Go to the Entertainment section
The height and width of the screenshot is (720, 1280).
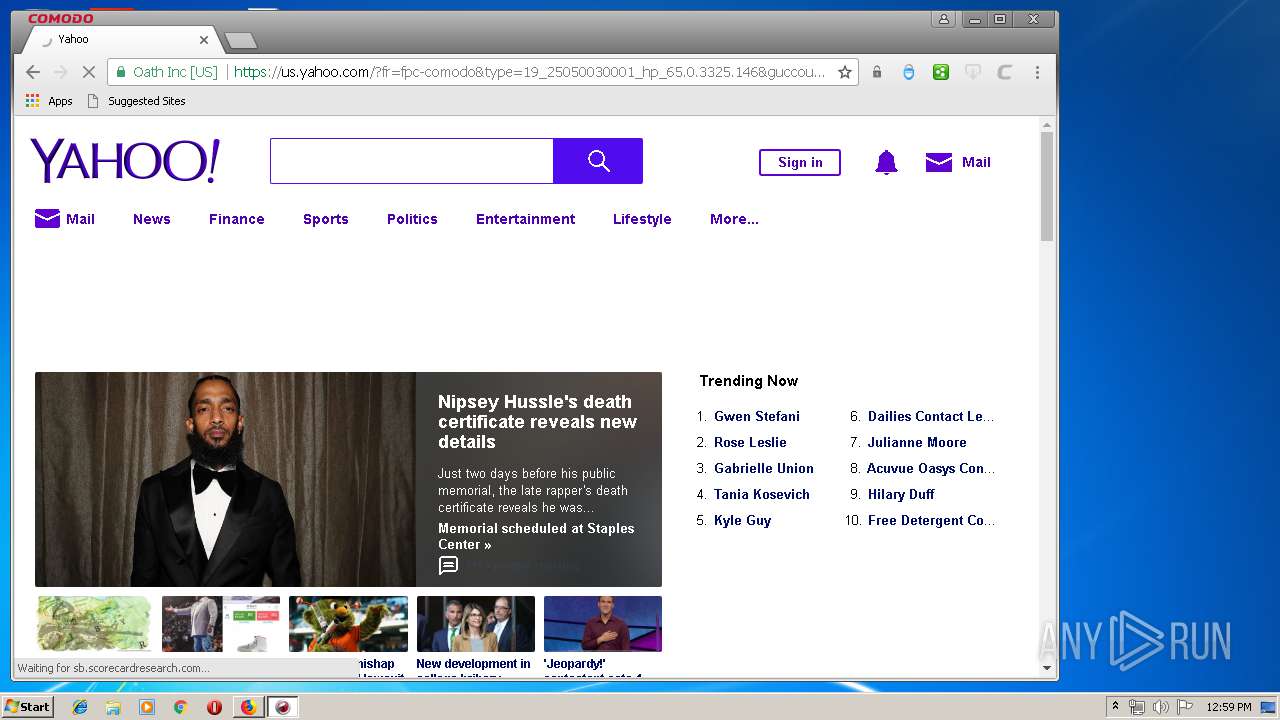[526, 219]
